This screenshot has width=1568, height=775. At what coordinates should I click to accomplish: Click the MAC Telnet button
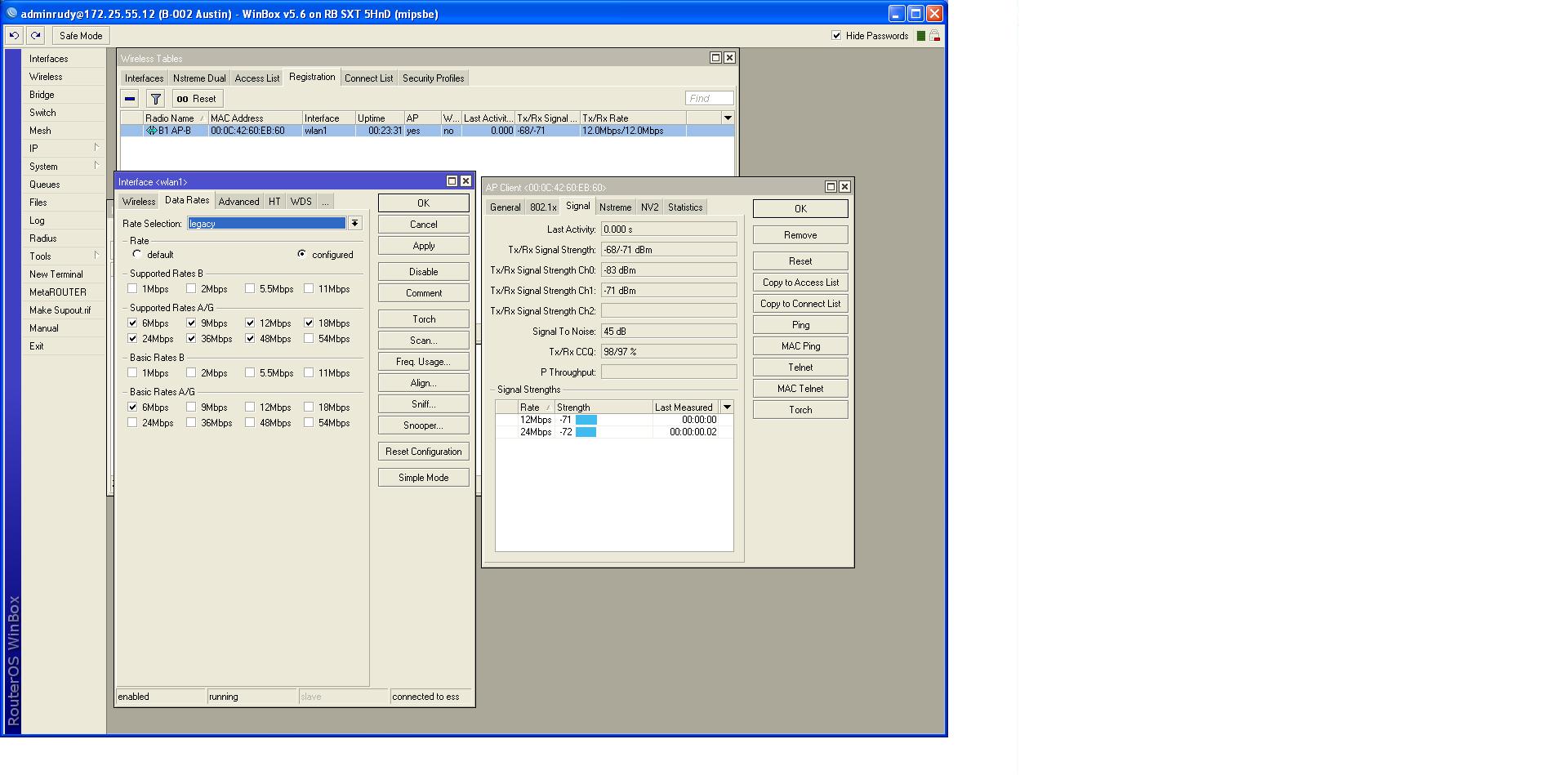tap(800, 389)
